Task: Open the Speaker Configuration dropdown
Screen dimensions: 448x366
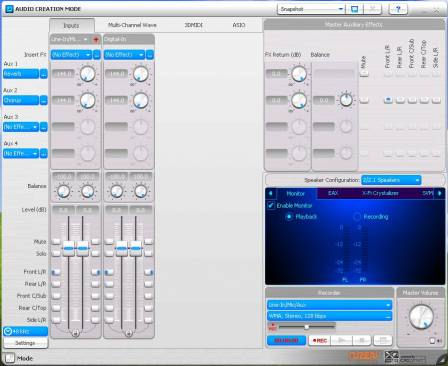Action: pos(391,180)
